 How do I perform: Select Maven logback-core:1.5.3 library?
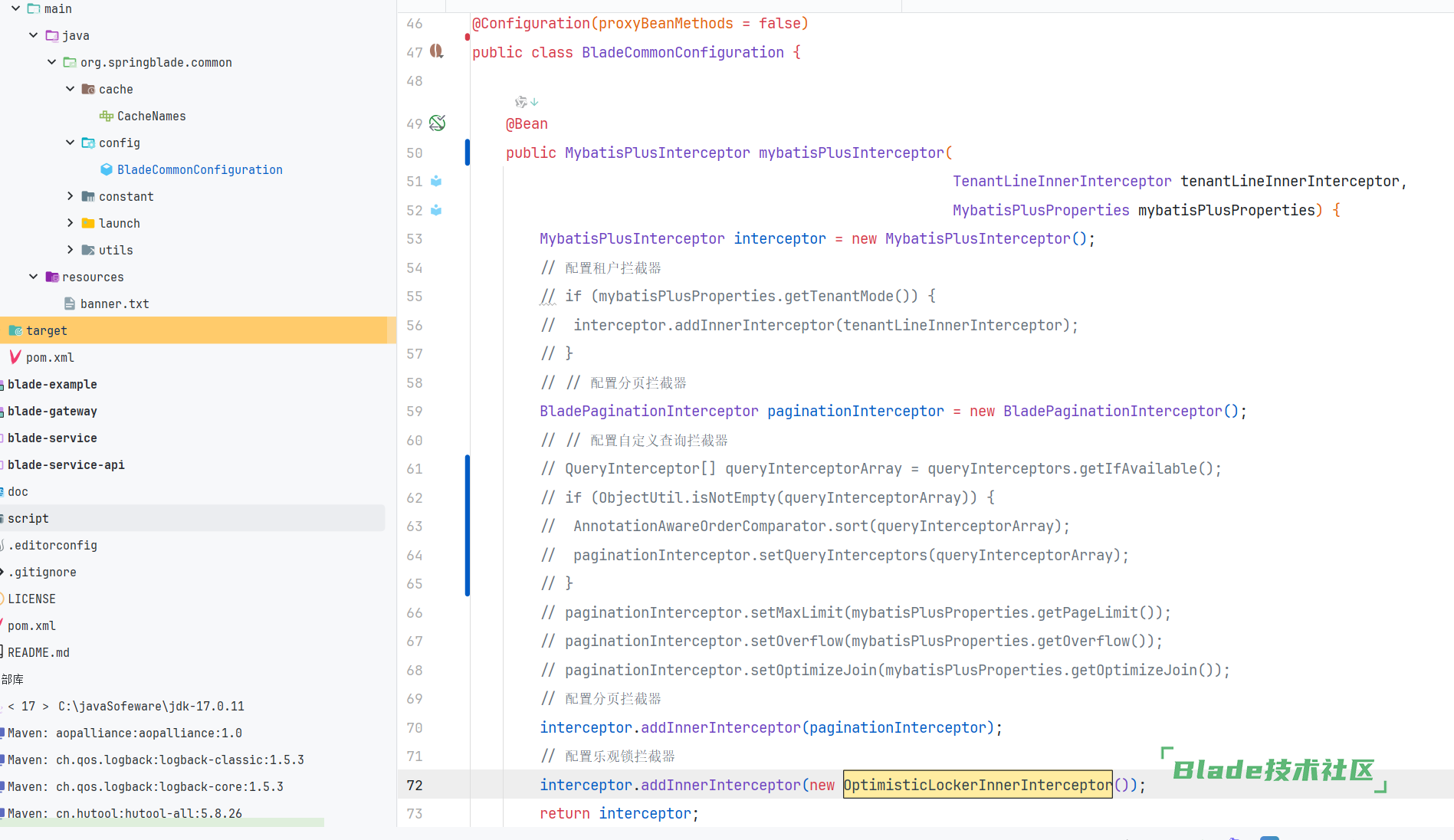point(146,786)
